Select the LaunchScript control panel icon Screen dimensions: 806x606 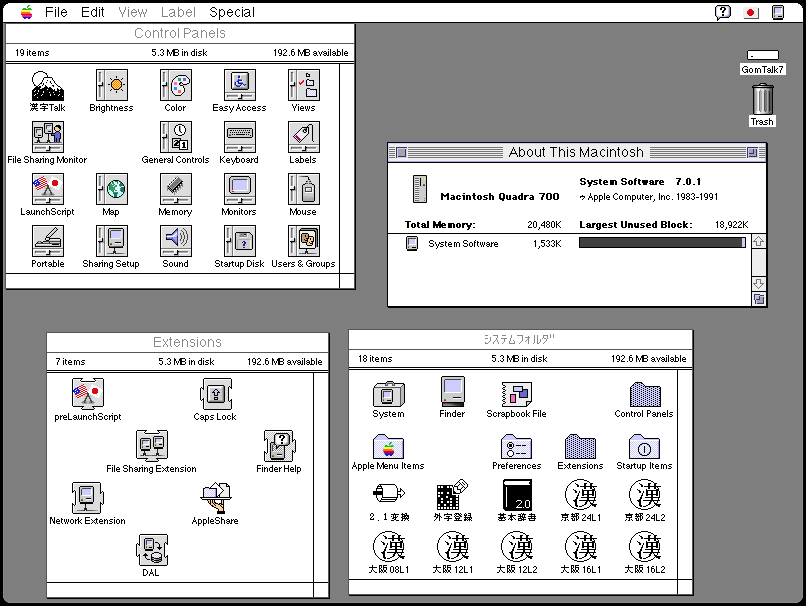(x=47, y=189)
